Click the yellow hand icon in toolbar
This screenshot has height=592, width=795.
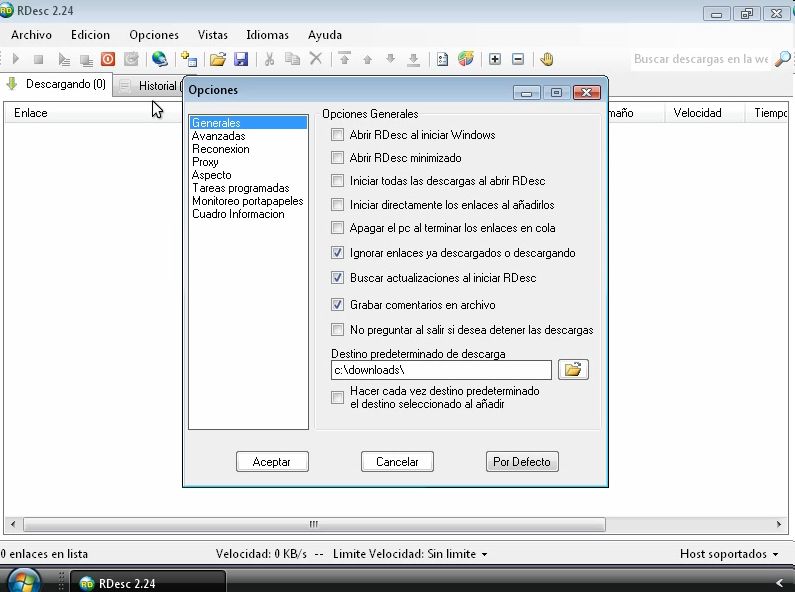click(x=547, y=59)
